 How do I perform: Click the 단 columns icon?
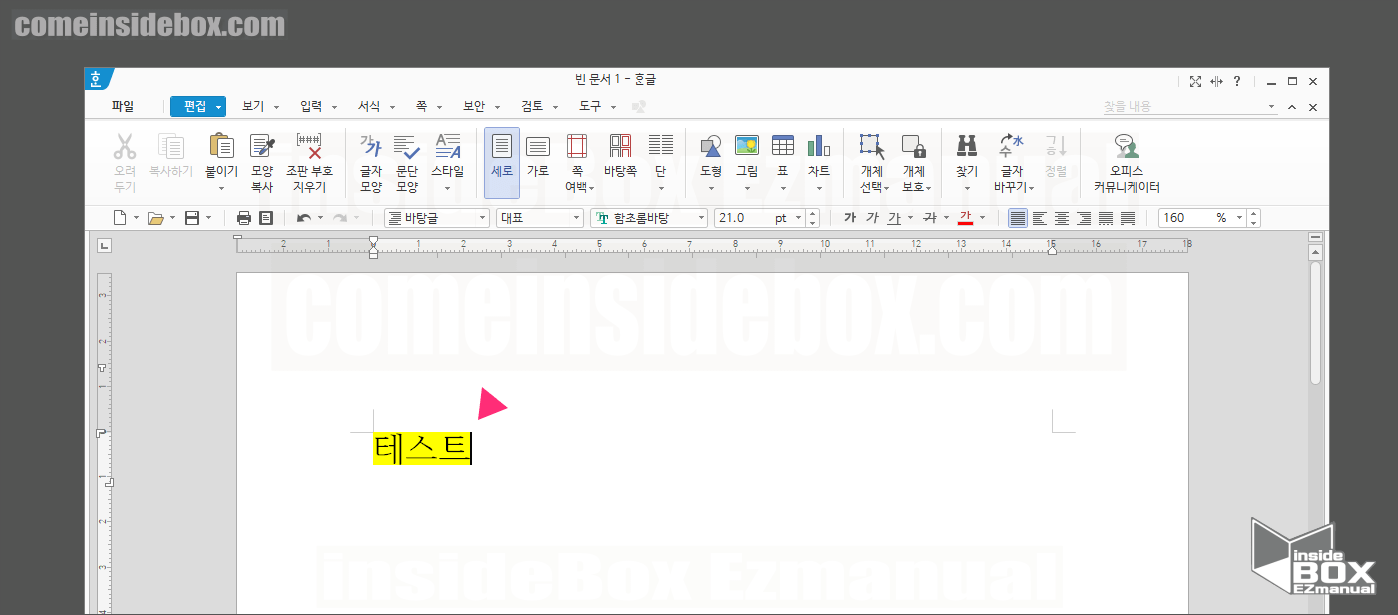(x=660, y=147)
